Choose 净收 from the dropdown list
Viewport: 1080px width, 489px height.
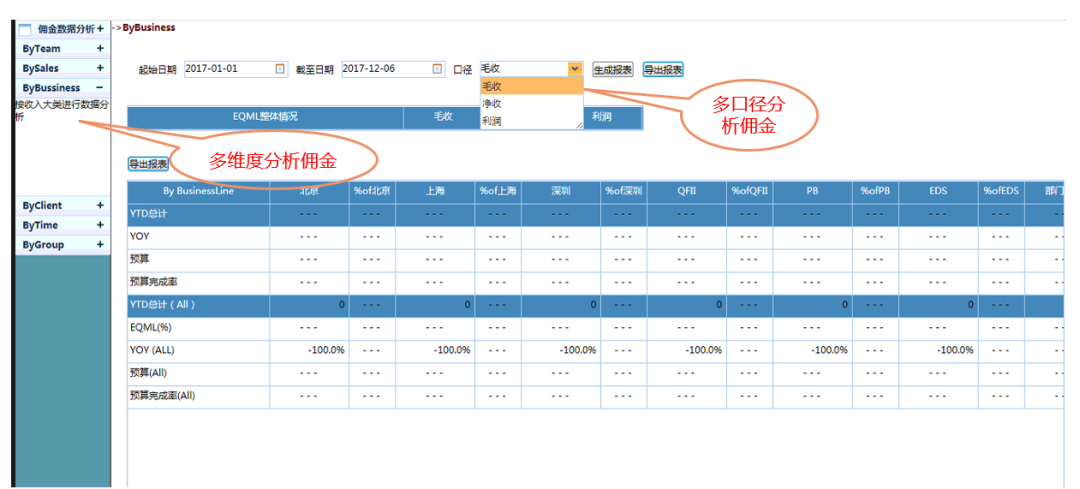click(x=530, y=103)
